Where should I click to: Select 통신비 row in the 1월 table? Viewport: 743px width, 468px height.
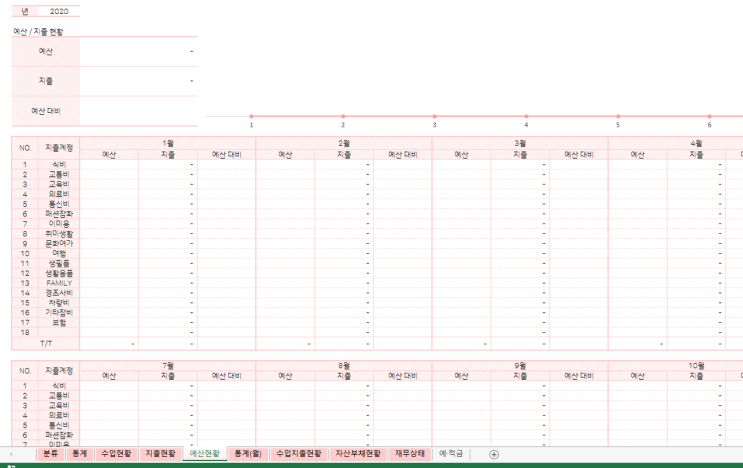tap(59, 204)
